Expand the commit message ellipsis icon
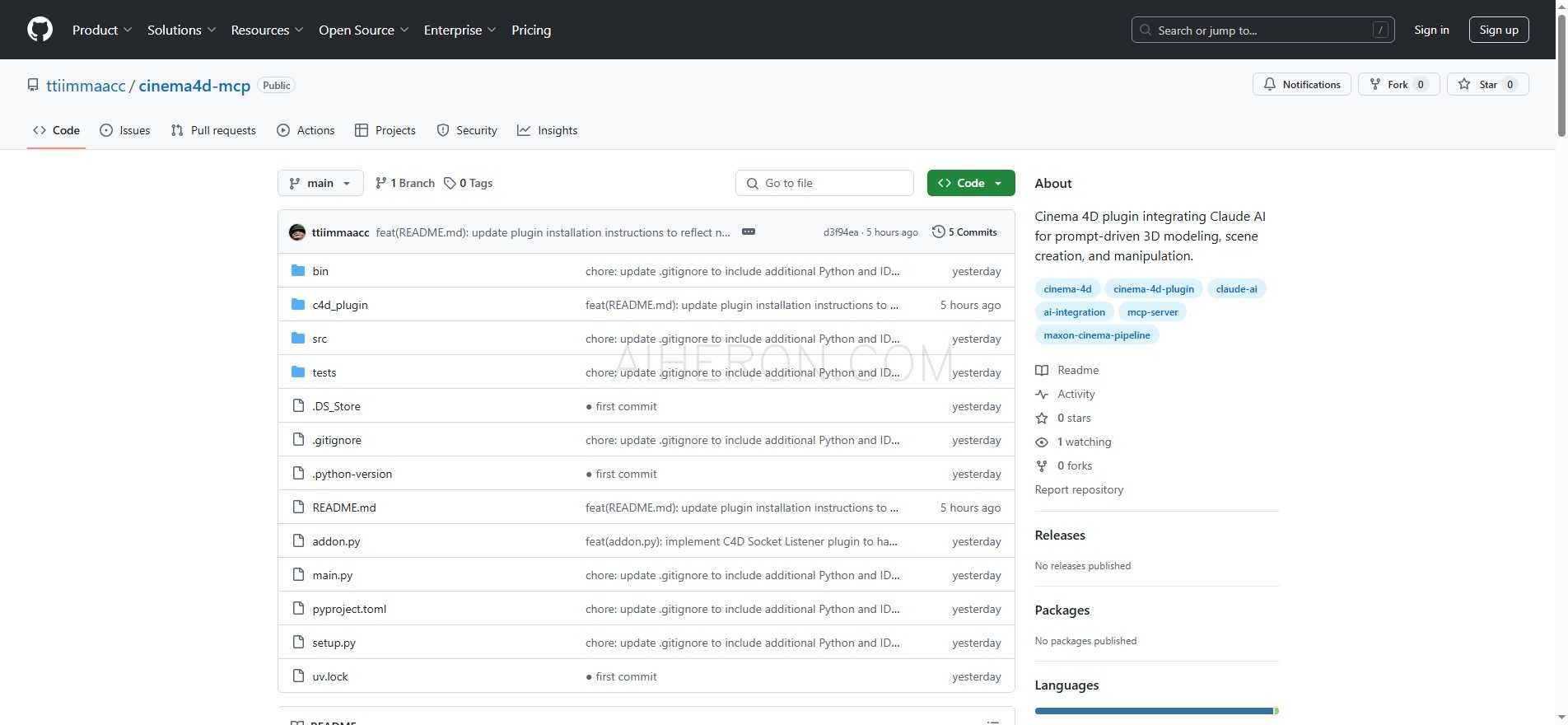The width and height of the screenshot is (1568, 725). pyautogui.click(x=749, y=232)
